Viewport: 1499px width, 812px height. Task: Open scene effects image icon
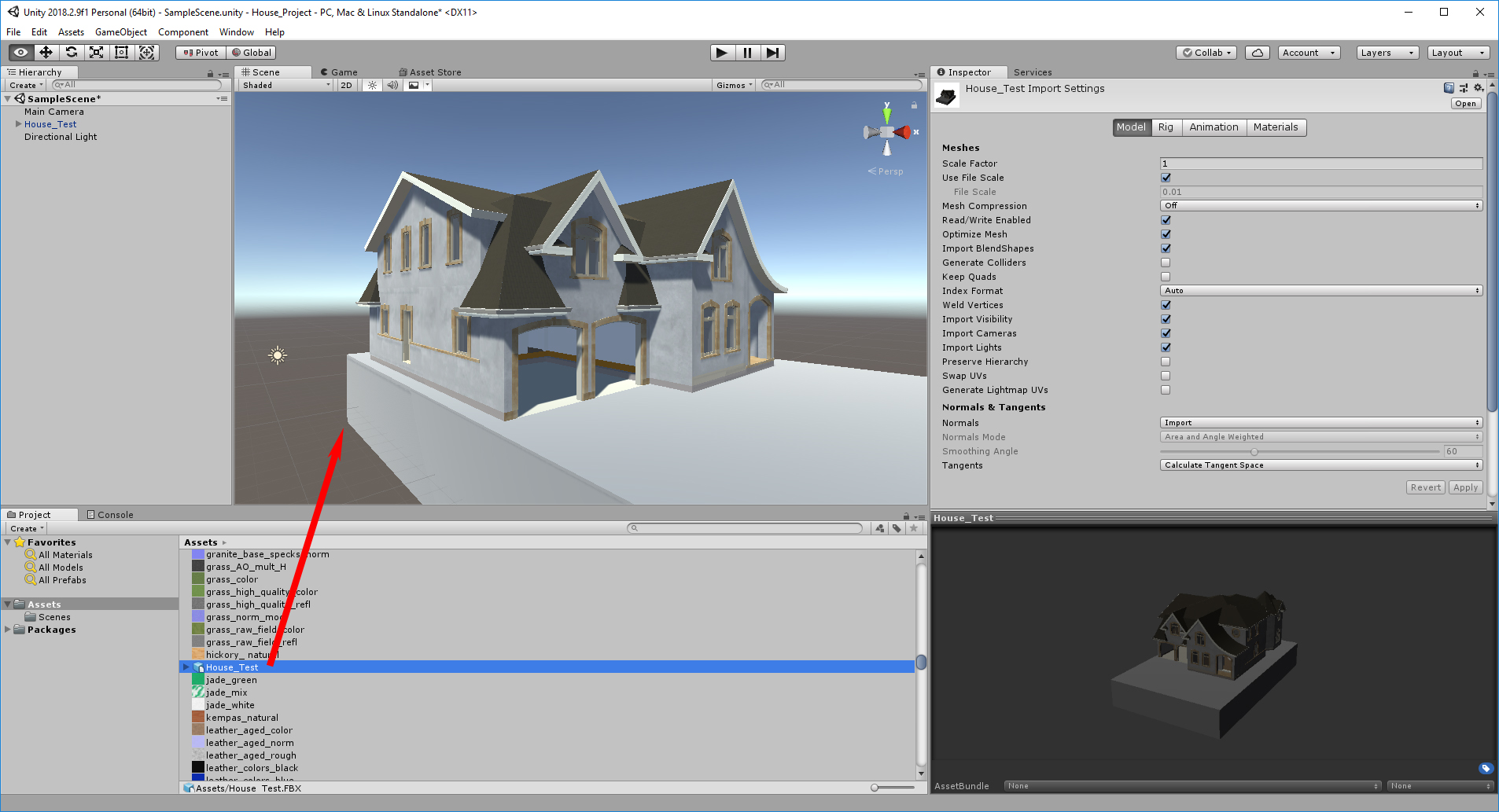pos(414,85)
